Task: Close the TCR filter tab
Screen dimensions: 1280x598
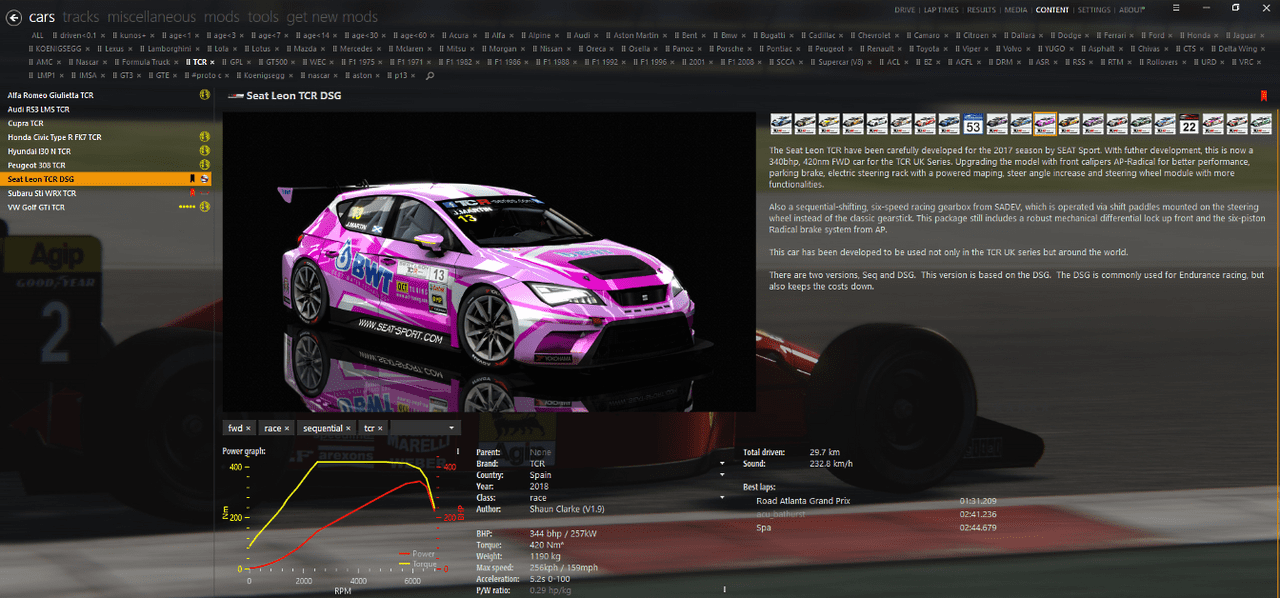Action: pos(212,62)
